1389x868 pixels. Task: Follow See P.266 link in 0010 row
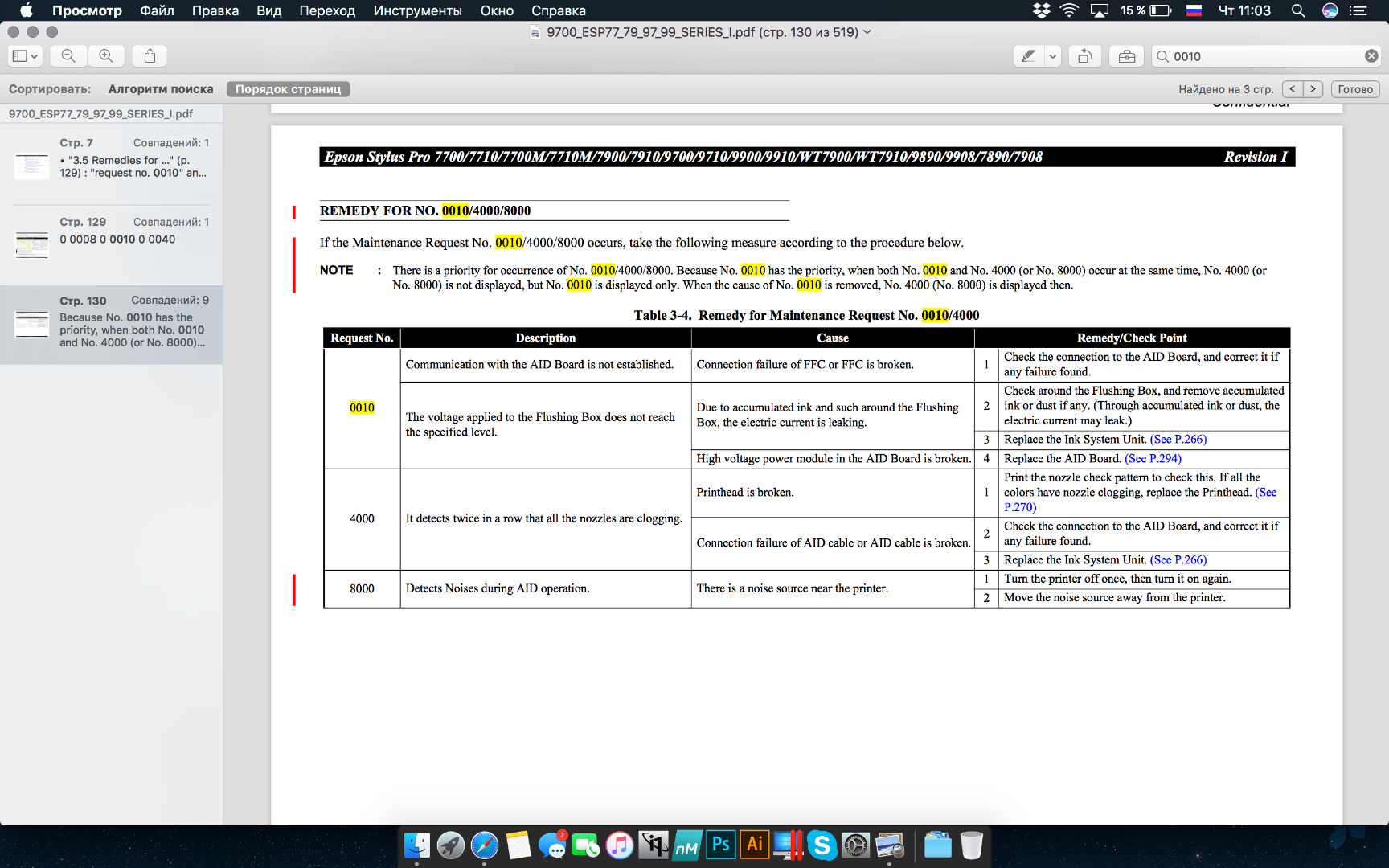[x=1178, y=439]
